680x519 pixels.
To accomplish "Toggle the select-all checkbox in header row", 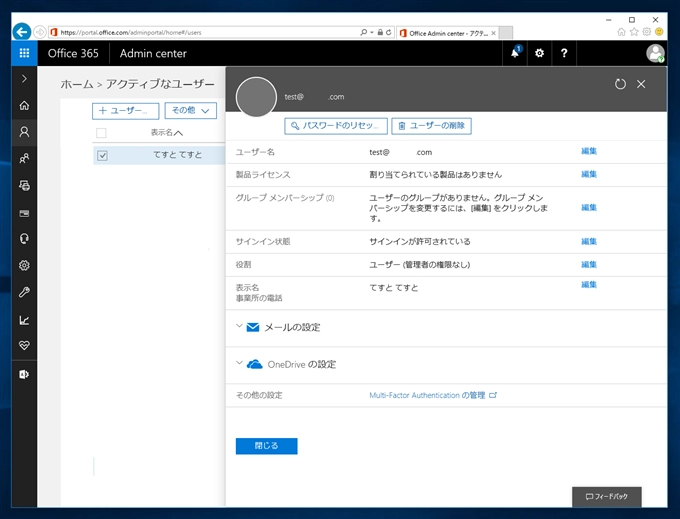I will coord(101,133).
